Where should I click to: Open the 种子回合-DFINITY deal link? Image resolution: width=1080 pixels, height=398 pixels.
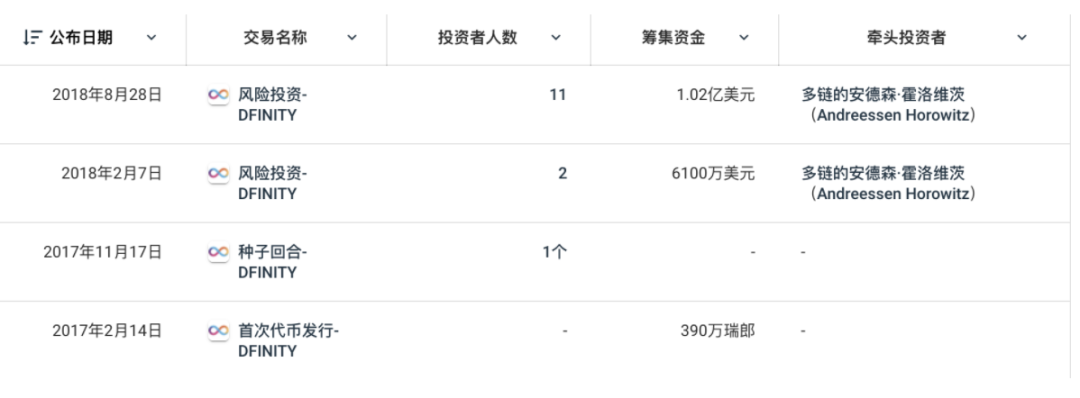tap(272, 262)
